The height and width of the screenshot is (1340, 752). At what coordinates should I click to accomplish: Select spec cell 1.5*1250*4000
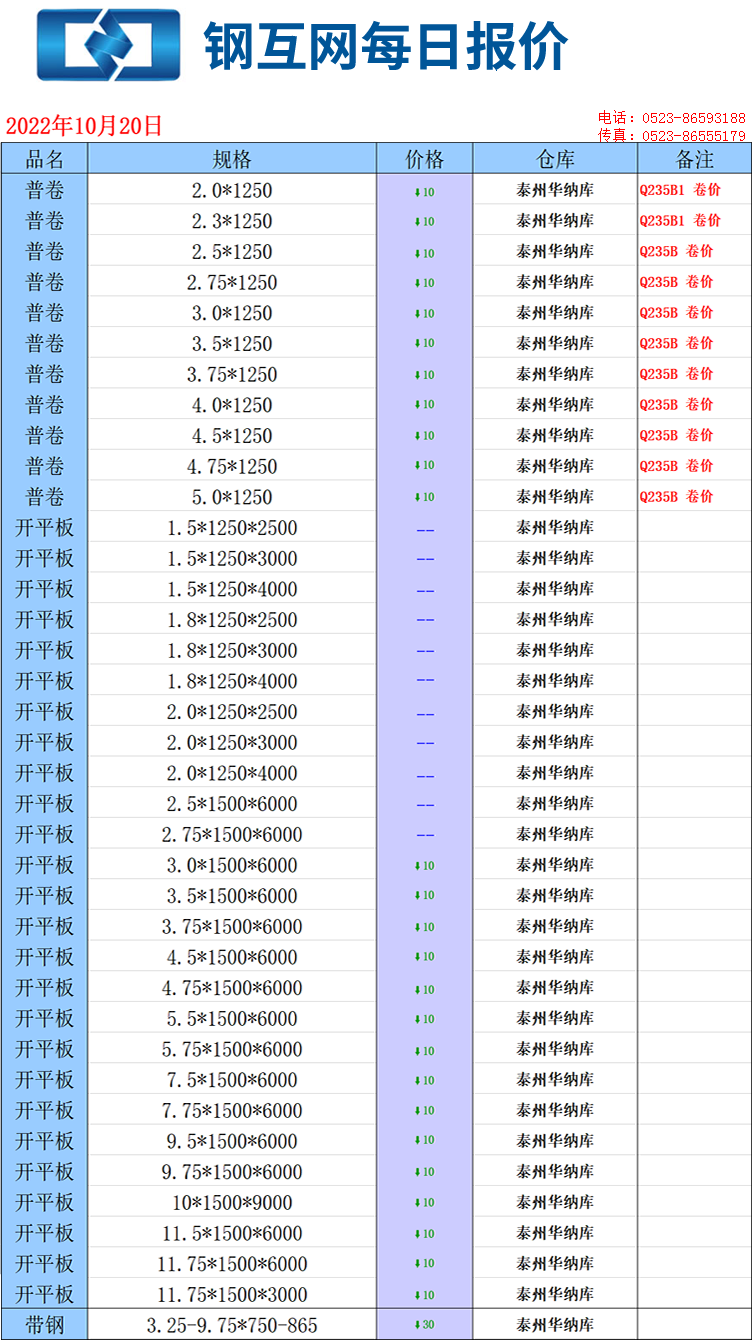click(x=232, y=589)
